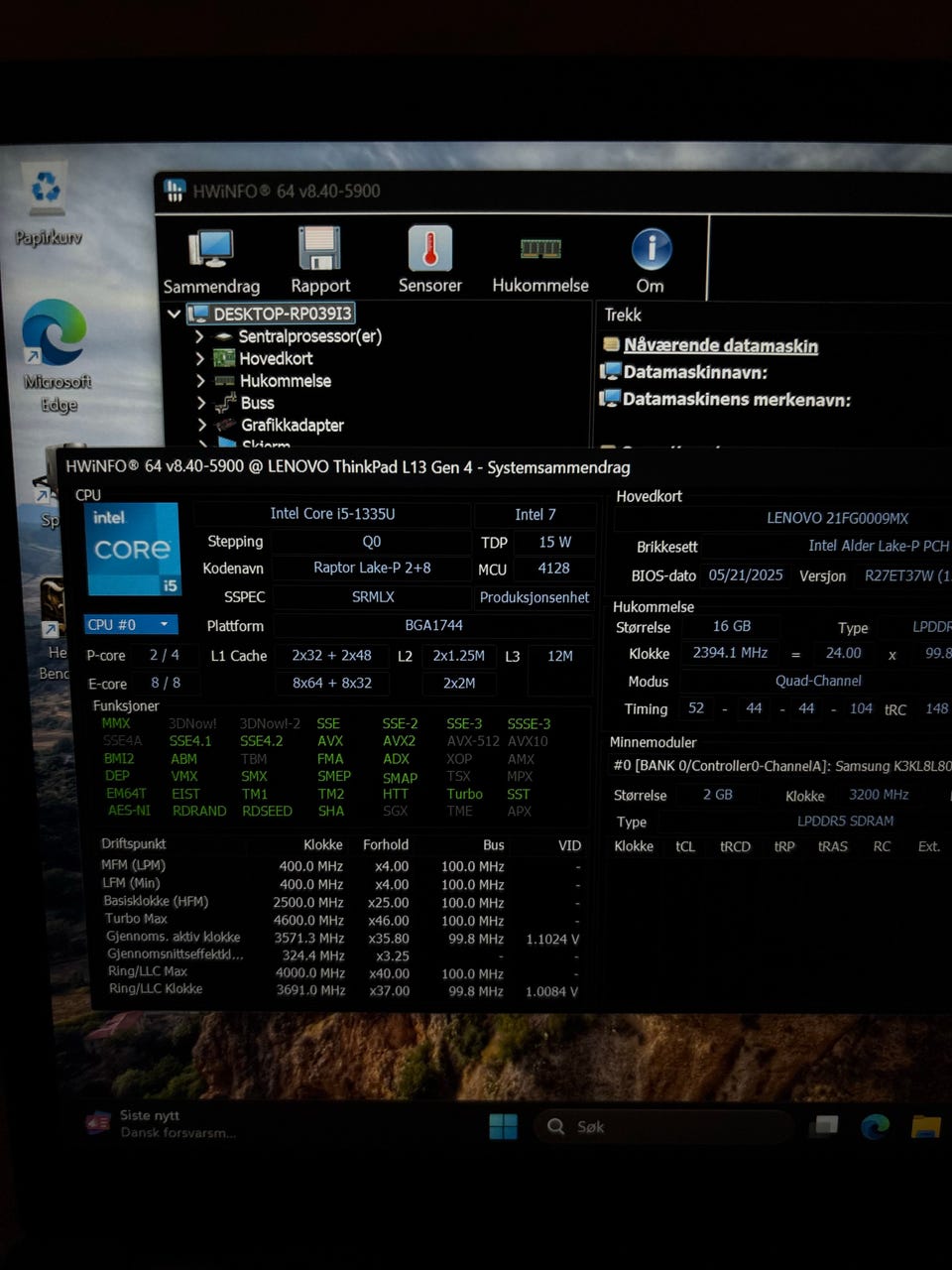Open the CPU #0 selector dropdown
The width and height of the screenshot is (952, 1270).
(131, 624)
